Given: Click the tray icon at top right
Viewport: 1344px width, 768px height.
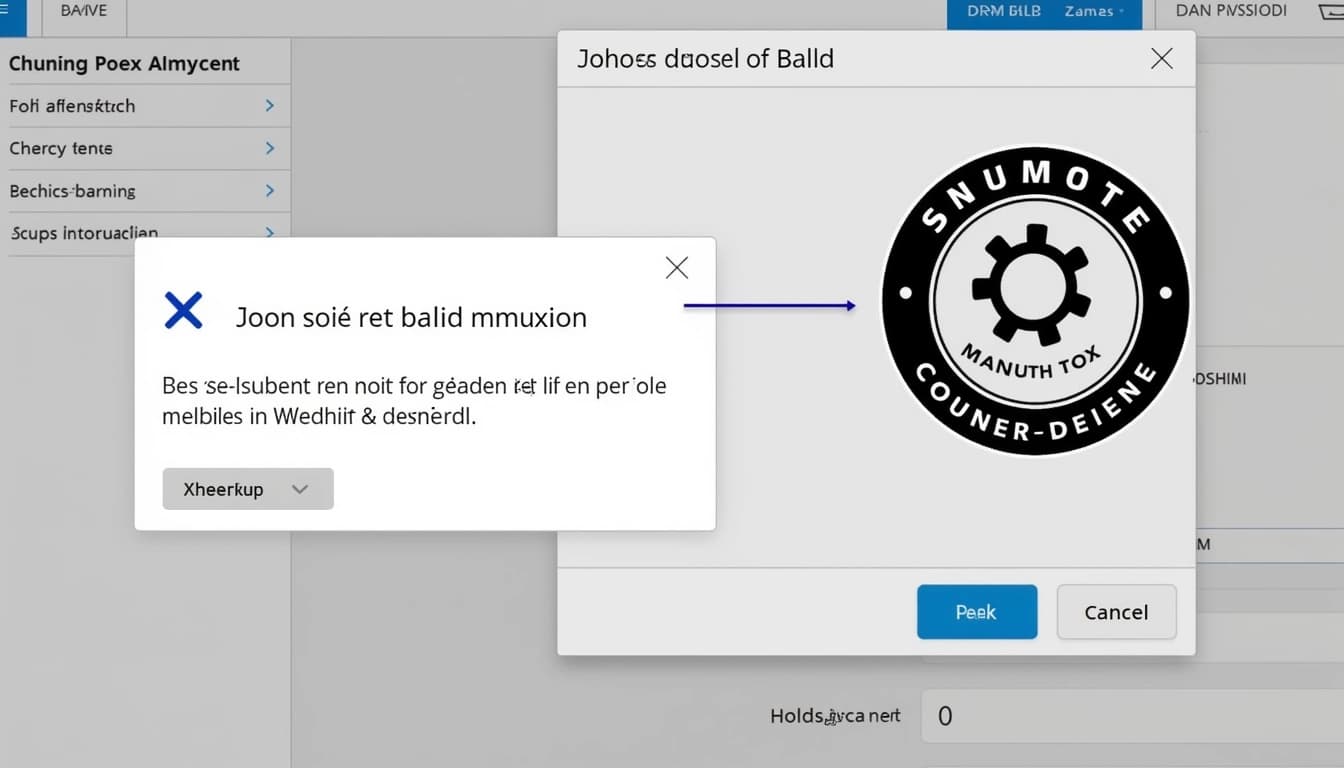Looking at the screenshot, I should pyautogui.click(x=1337, y=10).
